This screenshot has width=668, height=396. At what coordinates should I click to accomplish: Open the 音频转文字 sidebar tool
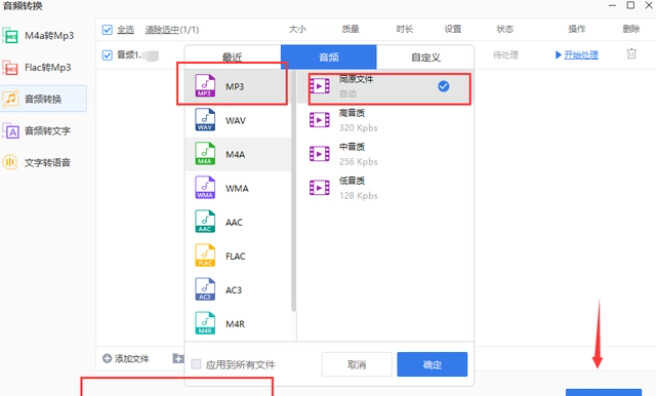tap(43, 131)
